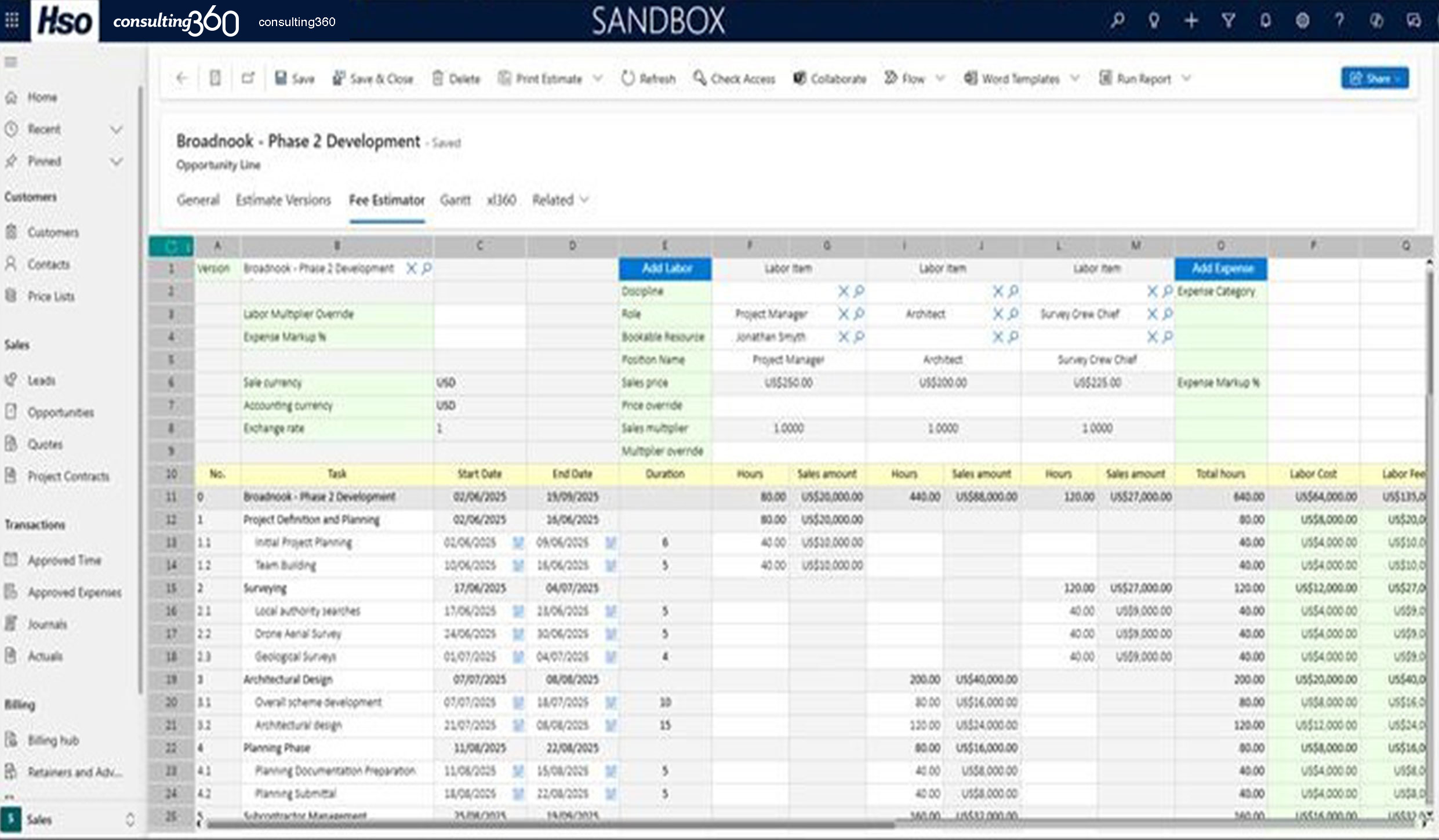1439x840 pixels.
Task: Open the Flow menu
Action: [x=904, y=79]
